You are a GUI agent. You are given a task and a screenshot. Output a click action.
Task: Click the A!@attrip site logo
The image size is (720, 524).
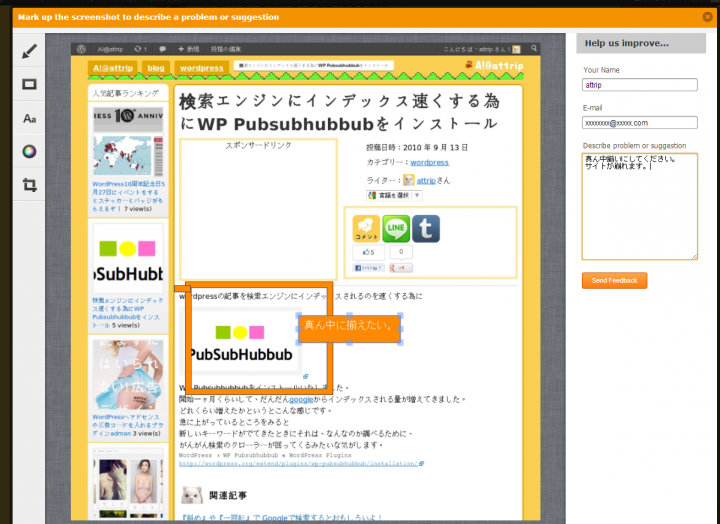point(494,66)
